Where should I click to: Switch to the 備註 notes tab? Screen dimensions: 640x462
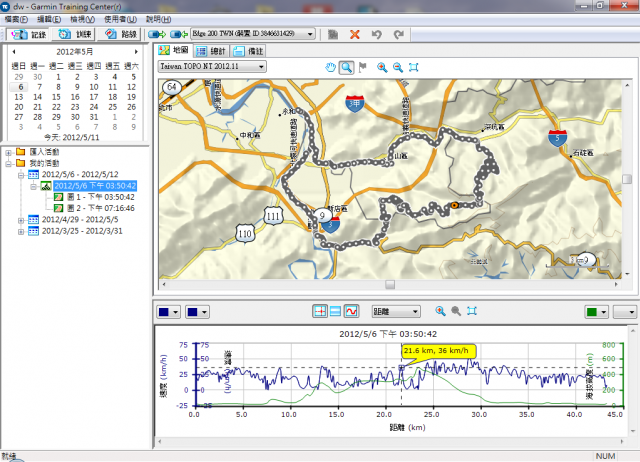click(x=249, y=51)
